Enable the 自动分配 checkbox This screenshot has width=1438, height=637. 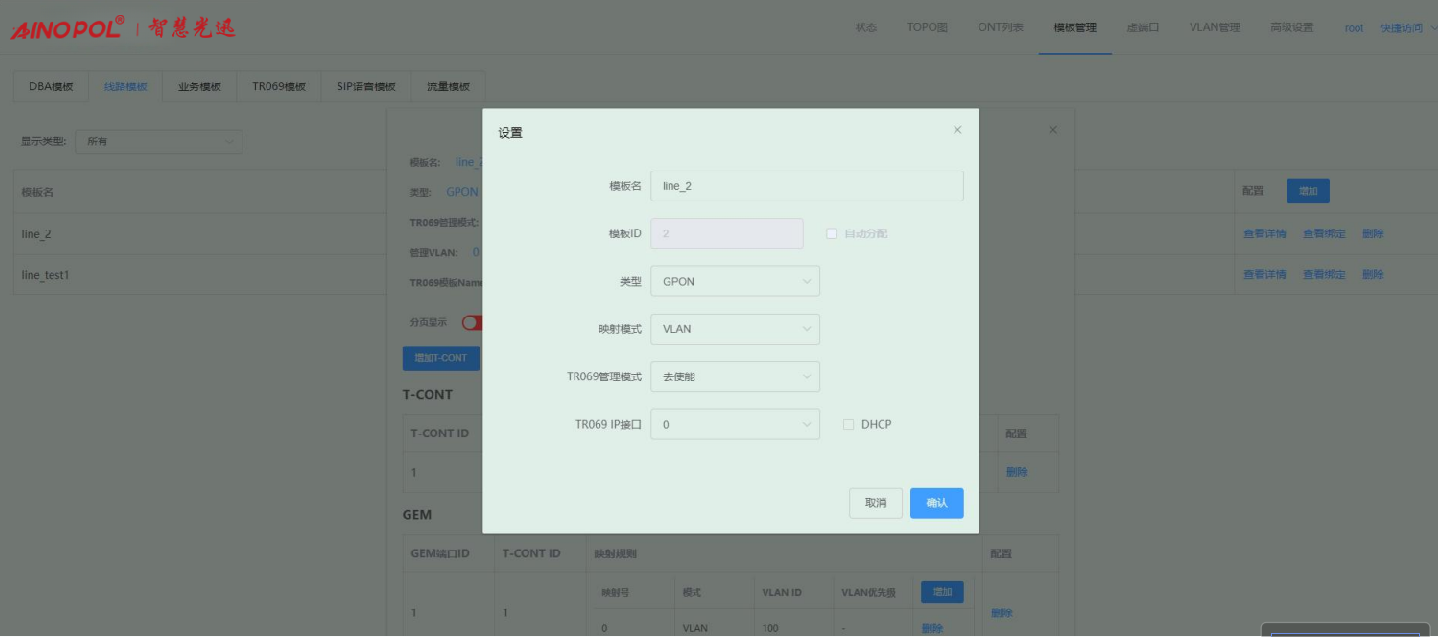(x=831, y=234)
